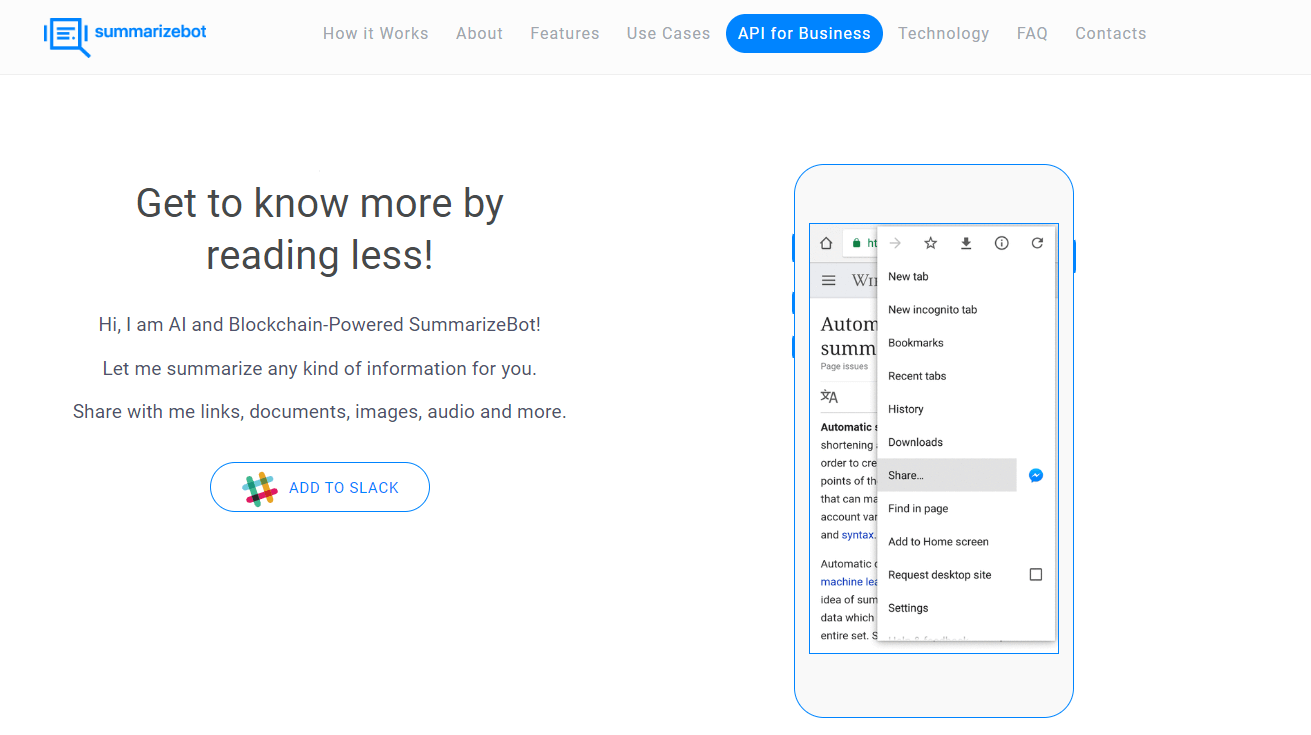Tap the reload icon in phone menu
This screenshot has height=735, width=1311.
click(x=1037, y=243)
